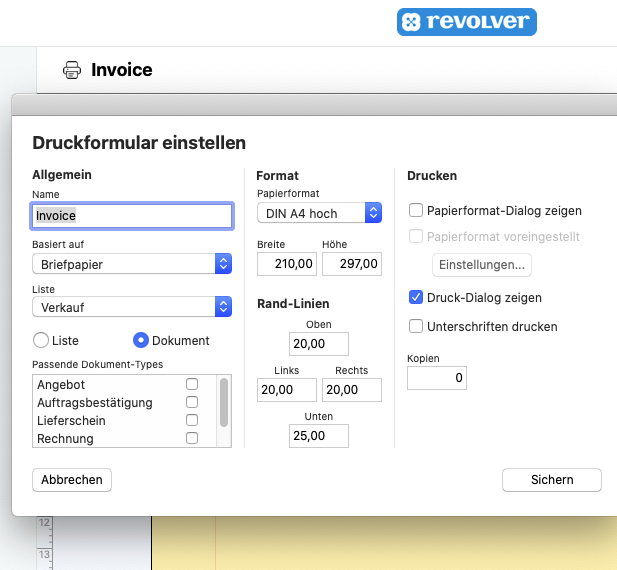Image resolution: width=617 pixels, height=570 pixels.
Task: Check the Angebot document type
Action: [192, 385]
